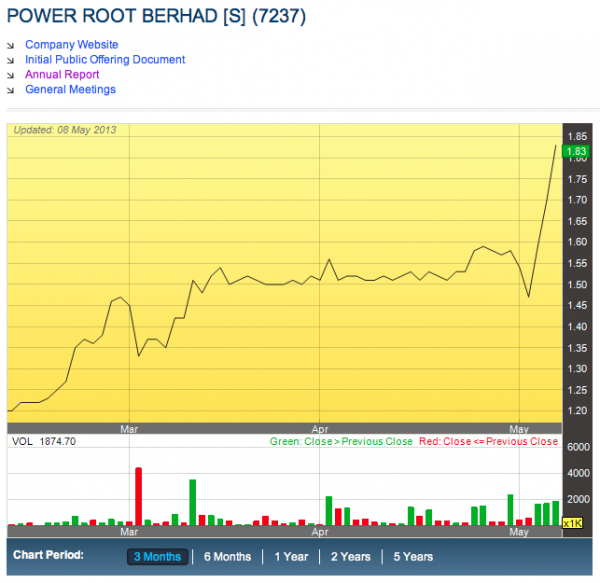This screenshot has width=600, height=583.
Task: Click the Apr label on the time axis
Action: coord(320,427)
